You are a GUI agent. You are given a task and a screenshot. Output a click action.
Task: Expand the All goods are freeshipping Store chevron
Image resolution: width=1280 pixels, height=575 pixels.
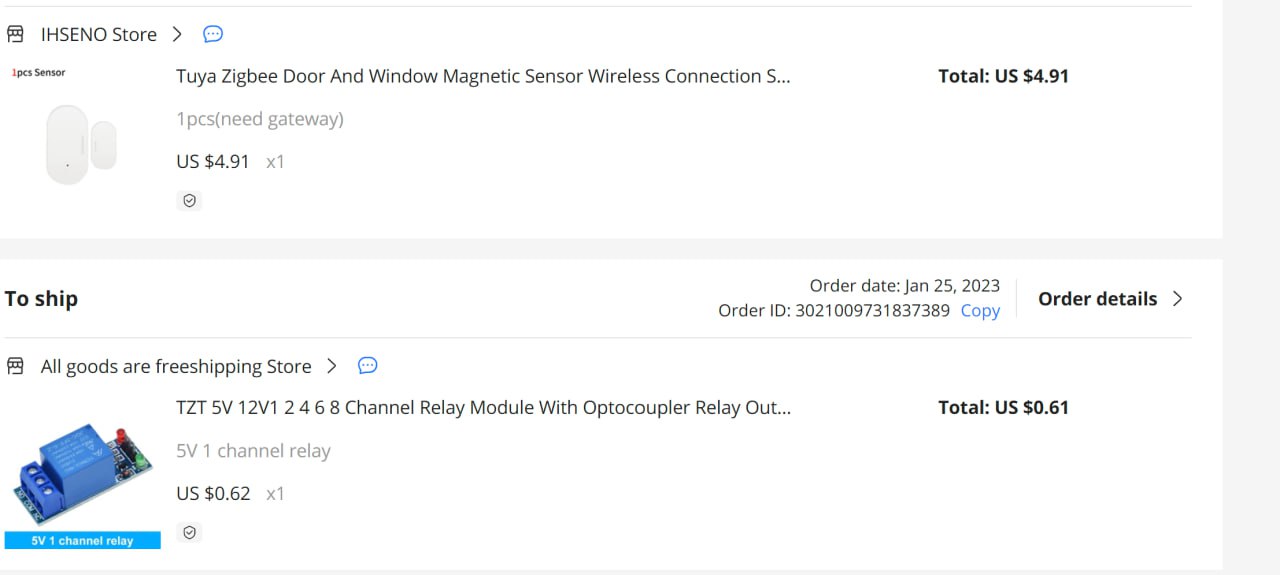332,366
